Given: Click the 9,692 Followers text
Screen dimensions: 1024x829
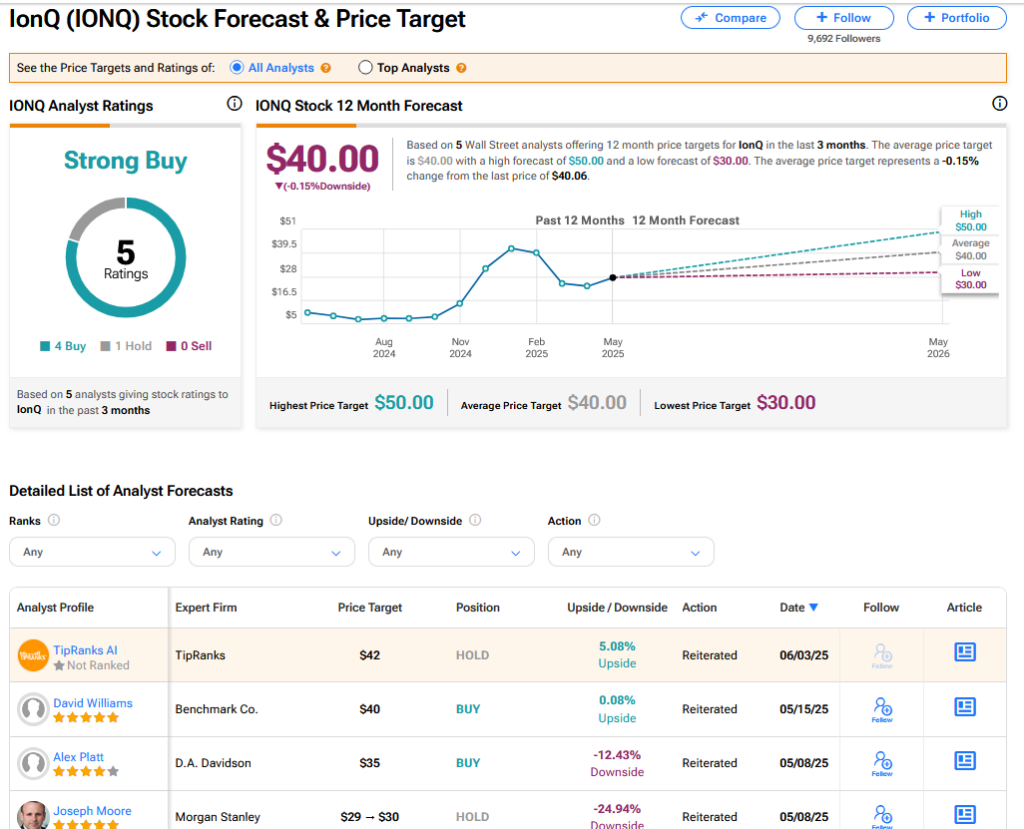Looking at the screenshot, I should 844,39.
